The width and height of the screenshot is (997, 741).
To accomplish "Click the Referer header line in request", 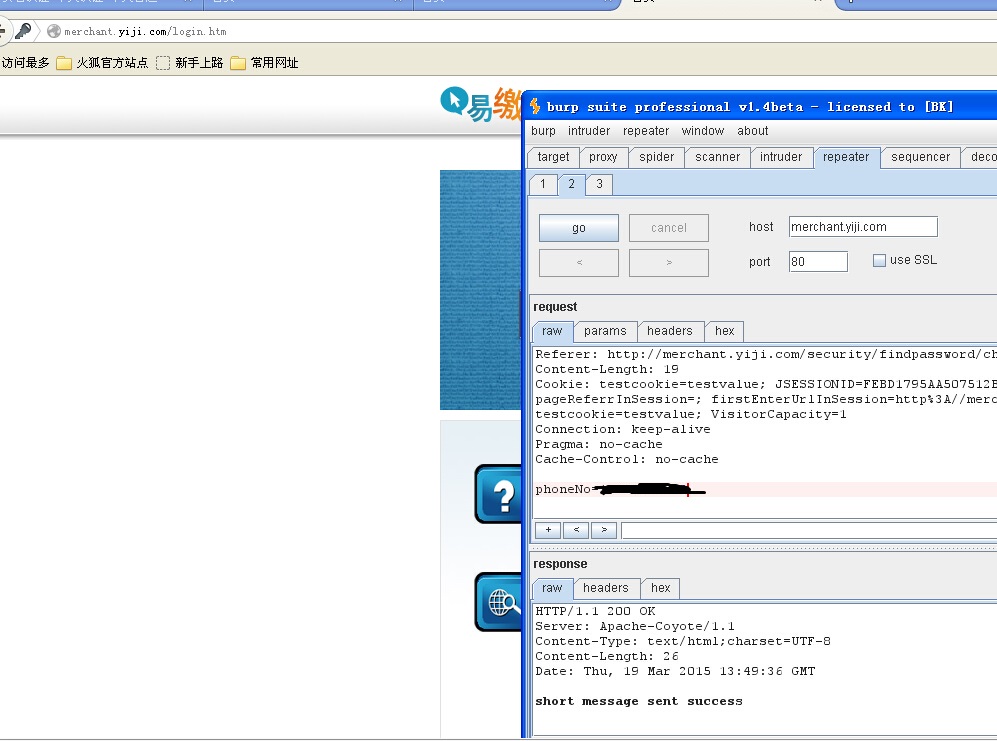I will [766, 354].
